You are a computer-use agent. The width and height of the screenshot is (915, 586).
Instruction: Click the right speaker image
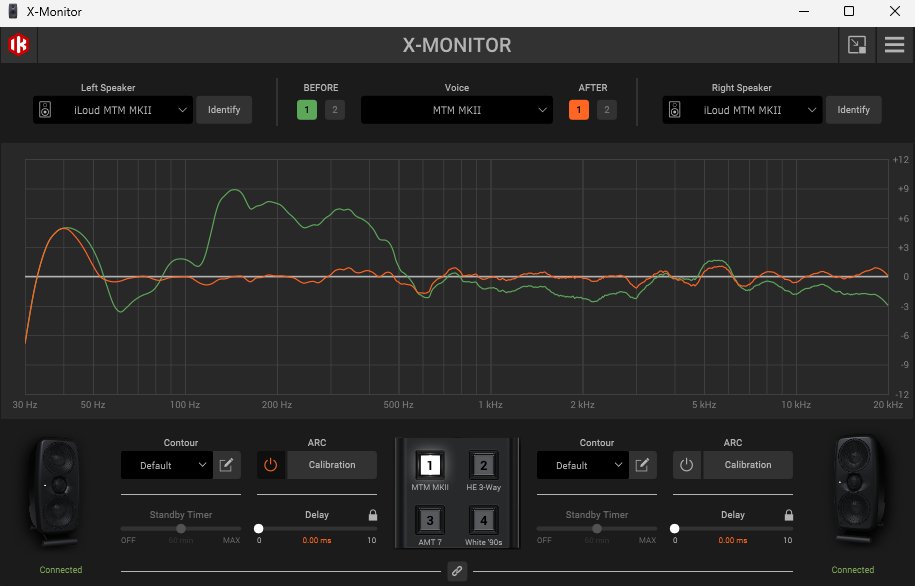(x=857, y=490)
